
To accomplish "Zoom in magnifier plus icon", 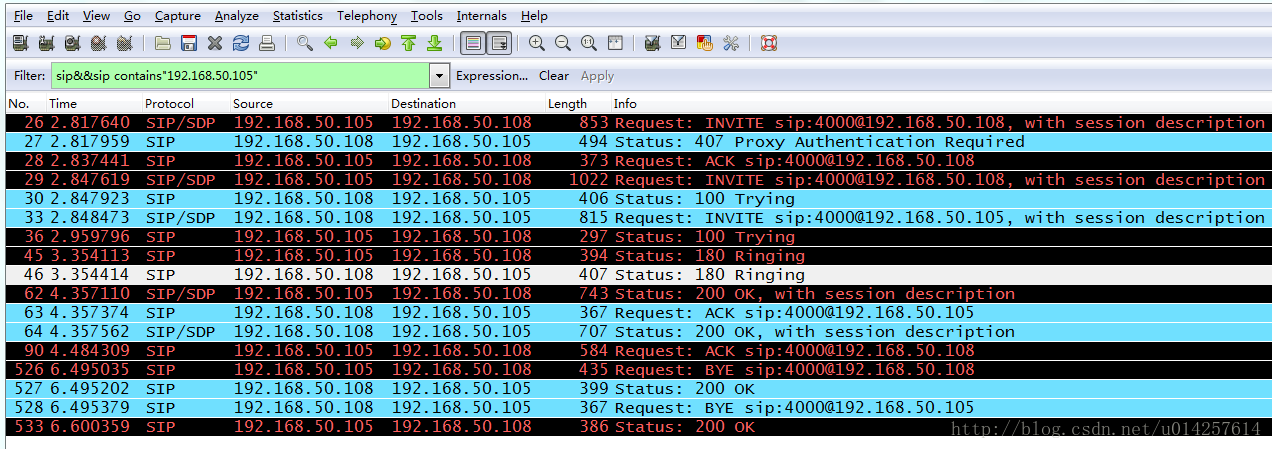I will [x=537, y=43].
